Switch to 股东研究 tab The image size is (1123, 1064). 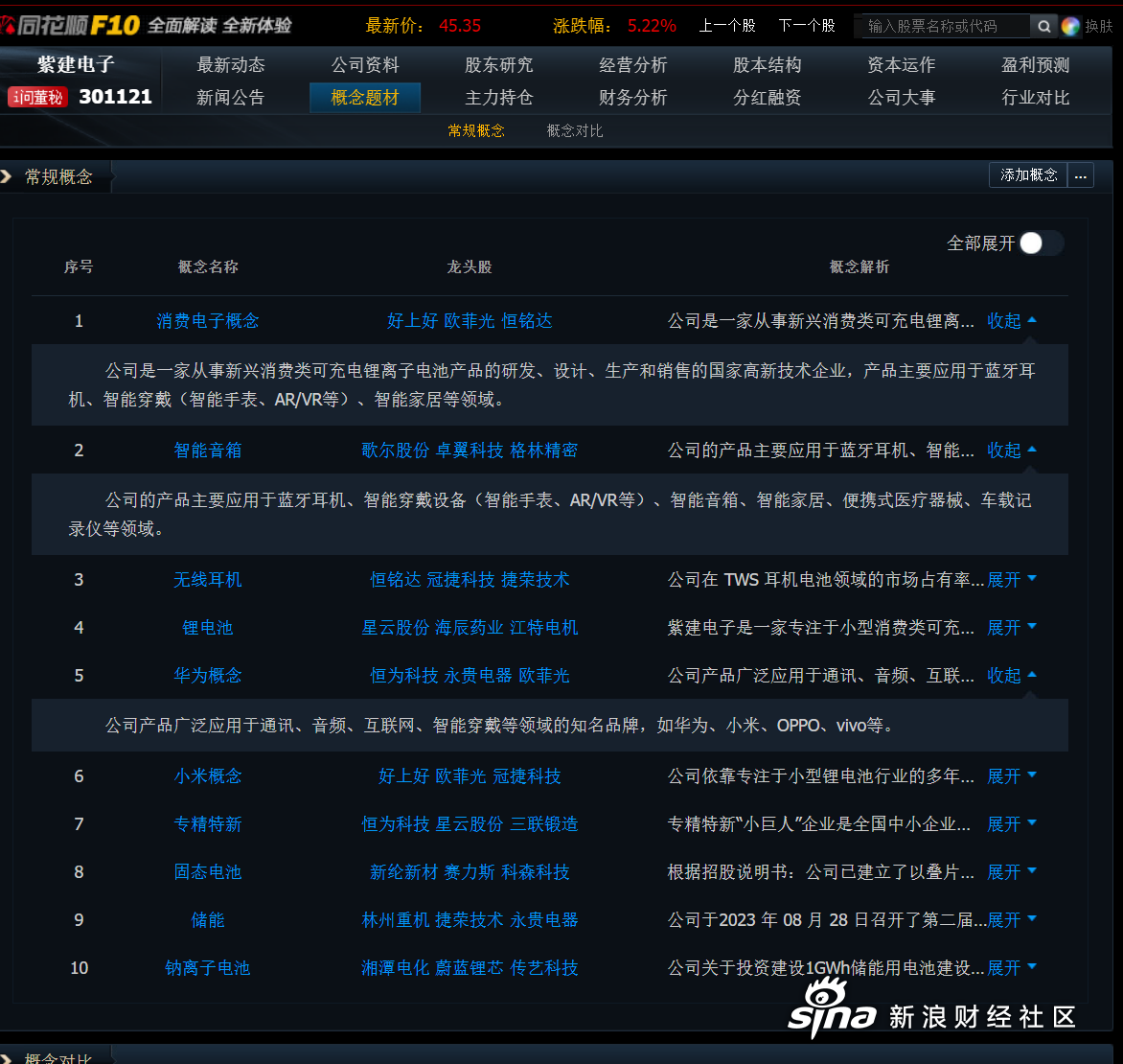tap(498, 65)
